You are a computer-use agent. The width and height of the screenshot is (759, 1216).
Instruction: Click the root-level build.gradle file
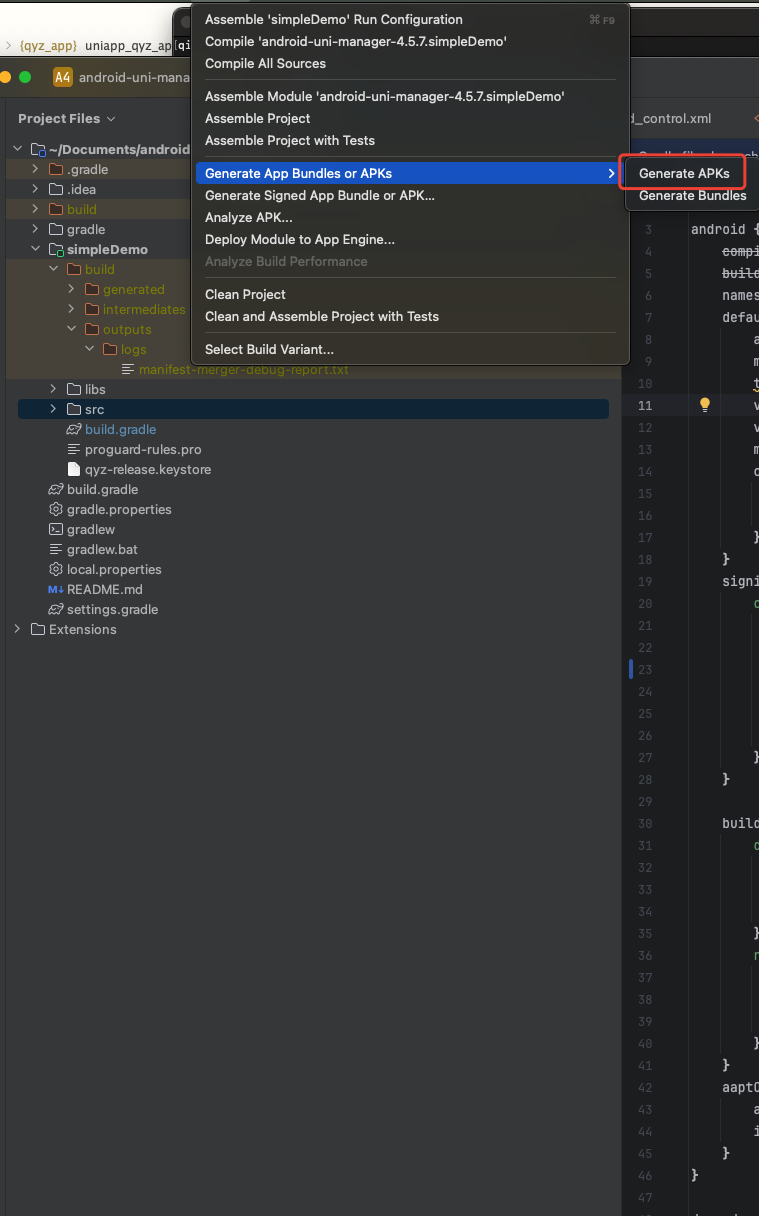[102, 489]
